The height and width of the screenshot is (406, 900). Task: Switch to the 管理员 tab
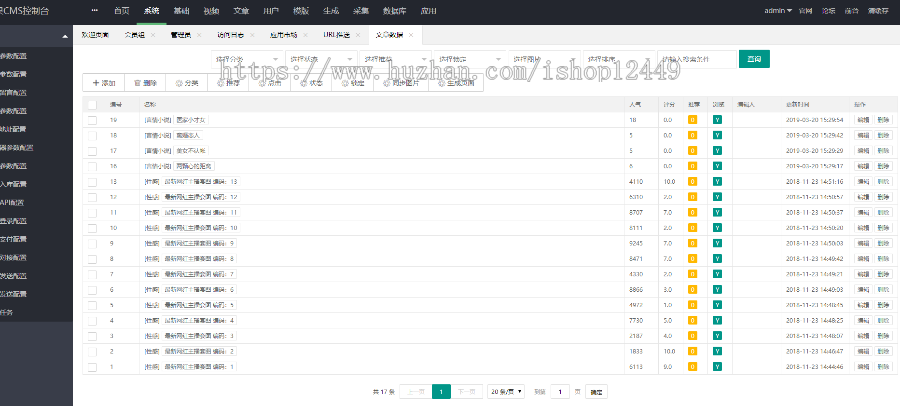[180, 35]
